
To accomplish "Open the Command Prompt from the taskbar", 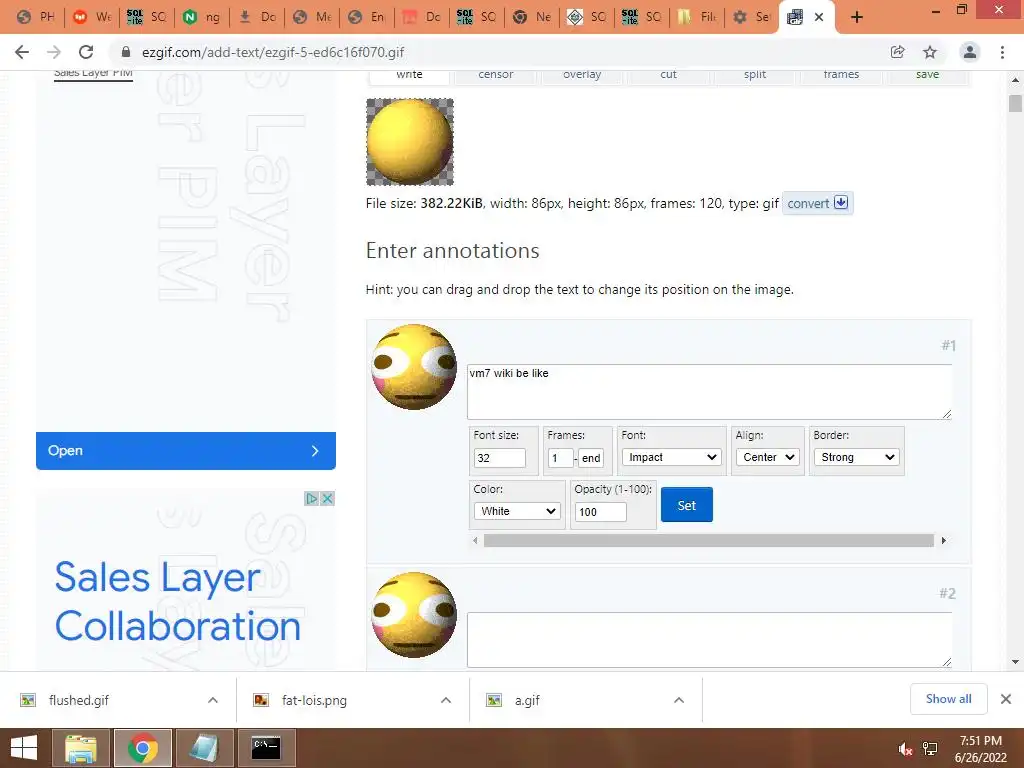I will (266, 748).
